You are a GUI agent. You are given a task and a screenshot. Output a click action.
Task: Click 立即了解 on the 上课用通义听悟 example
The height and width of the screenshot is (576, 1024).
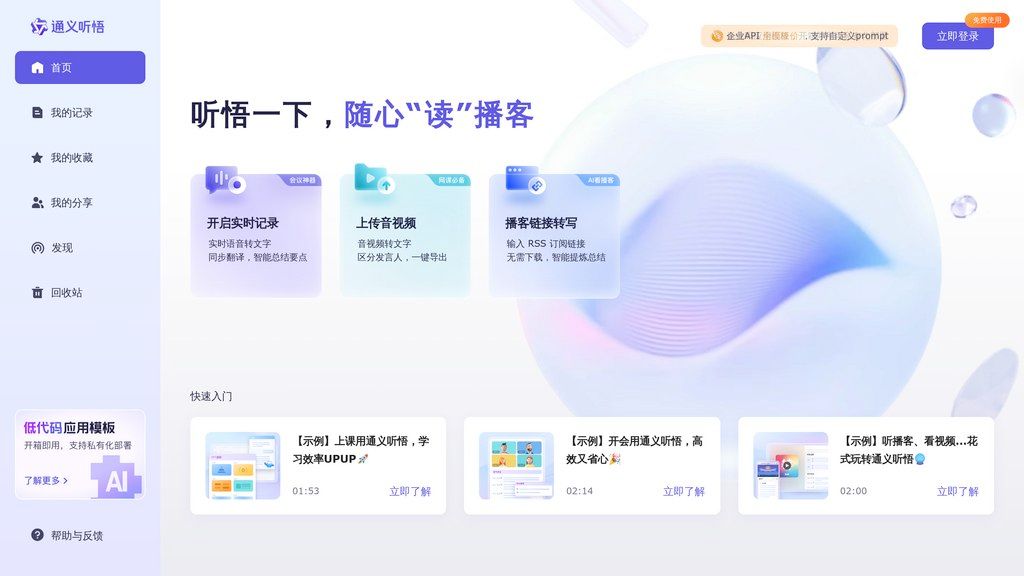[410, 491]
